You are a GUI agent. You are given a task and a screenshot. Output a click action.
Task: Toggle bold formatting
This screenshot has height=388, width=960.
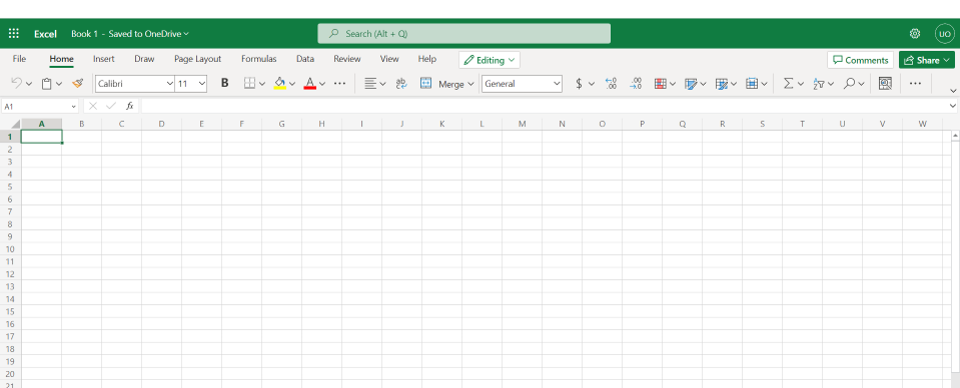(x=225, y=84)
